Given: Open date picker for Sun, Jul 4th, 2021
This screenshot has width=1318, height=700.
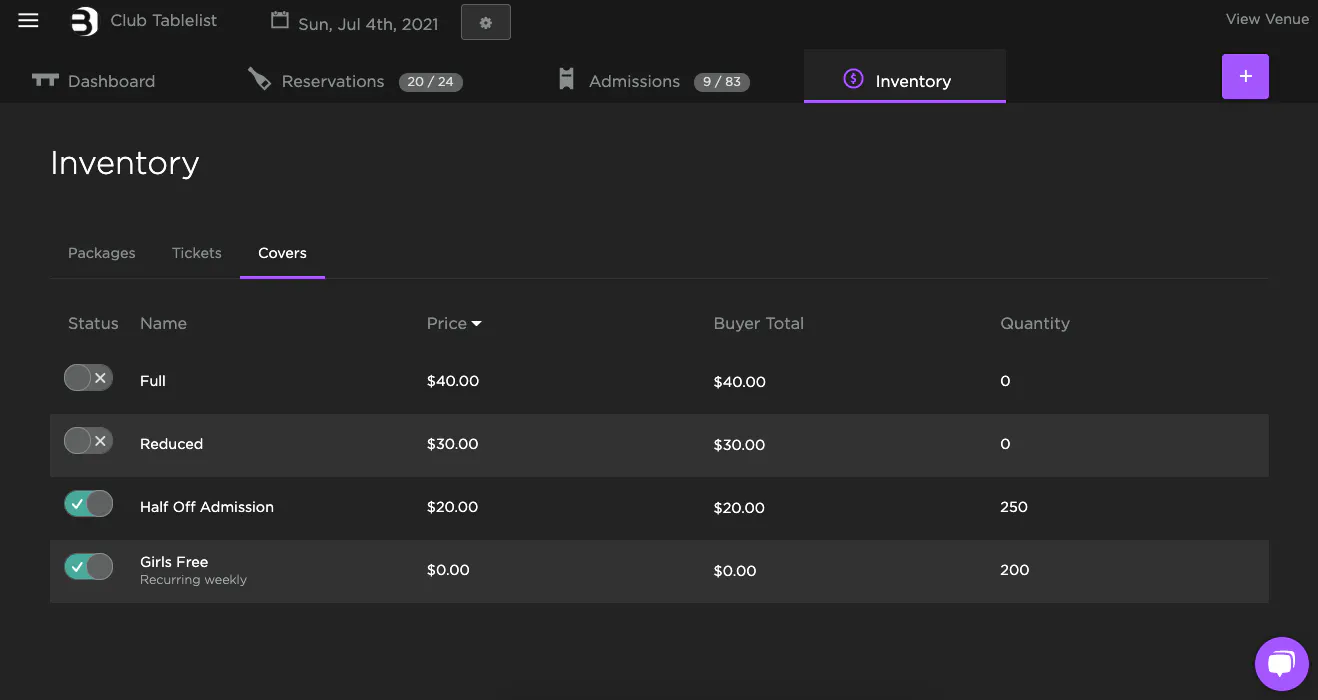Looking at the screenshot, I should (x=368, y=24).
